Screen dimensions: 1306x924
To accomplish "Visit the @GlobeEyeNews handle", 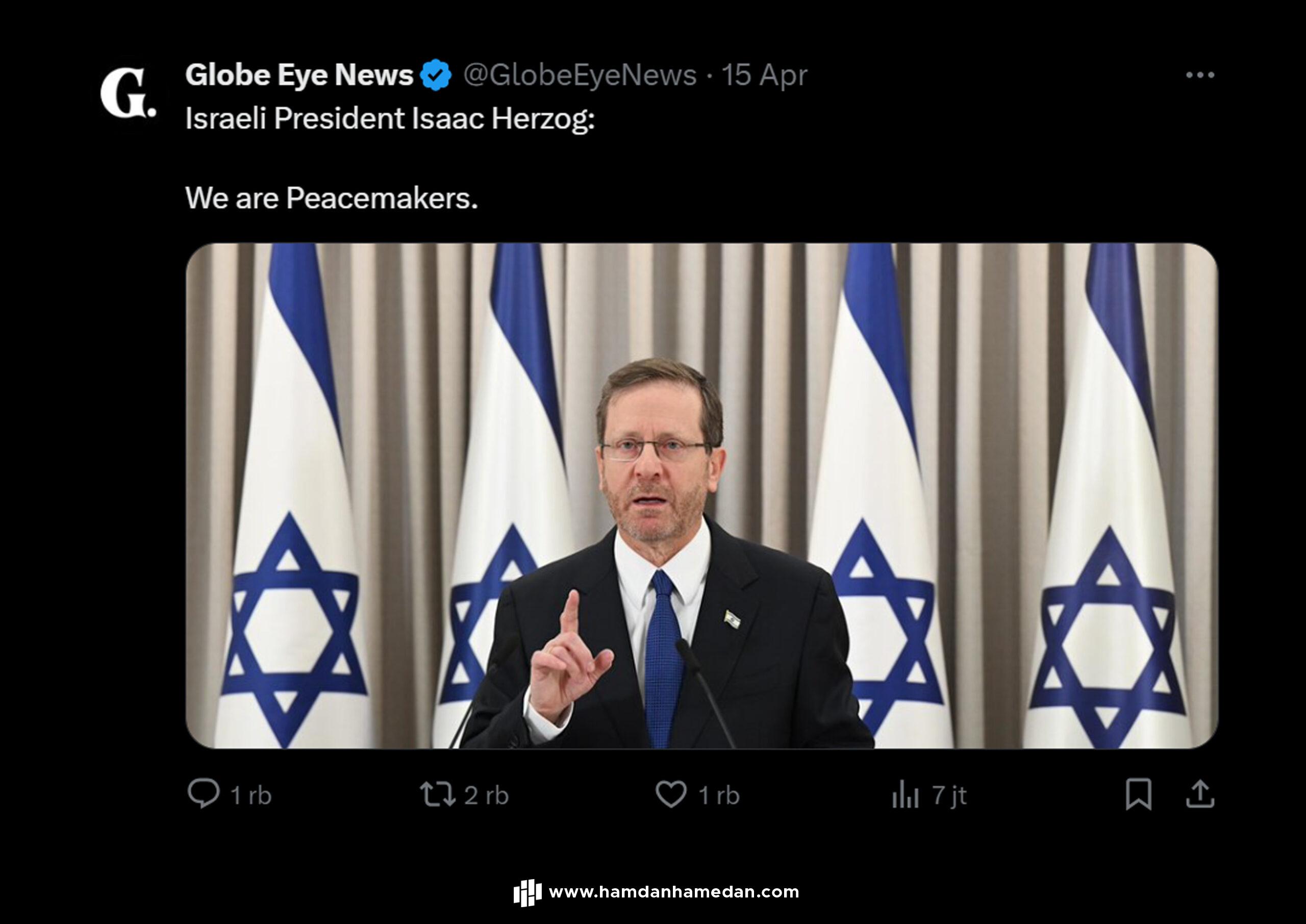I will (580, 75).
